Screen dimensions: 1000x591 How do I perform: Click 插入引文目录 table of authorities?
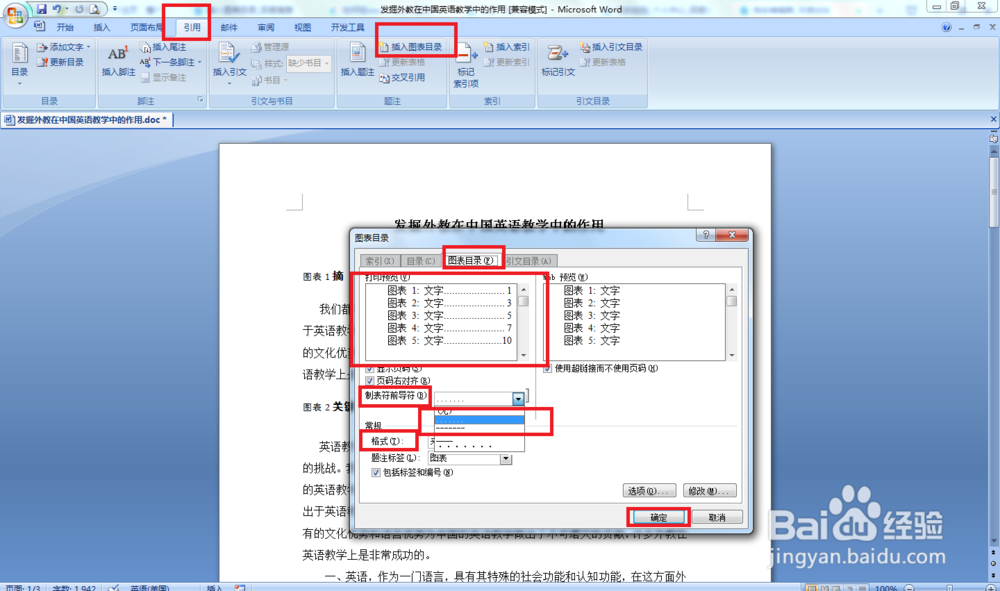tap(611, 47)
